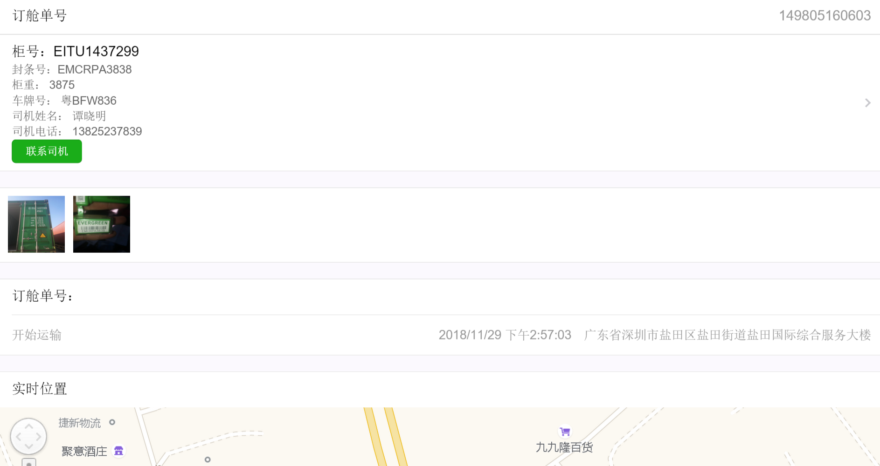The height and width of the screenshot is (466, 880).
Task: Click the booking number 149805160603
Action: 824,16
